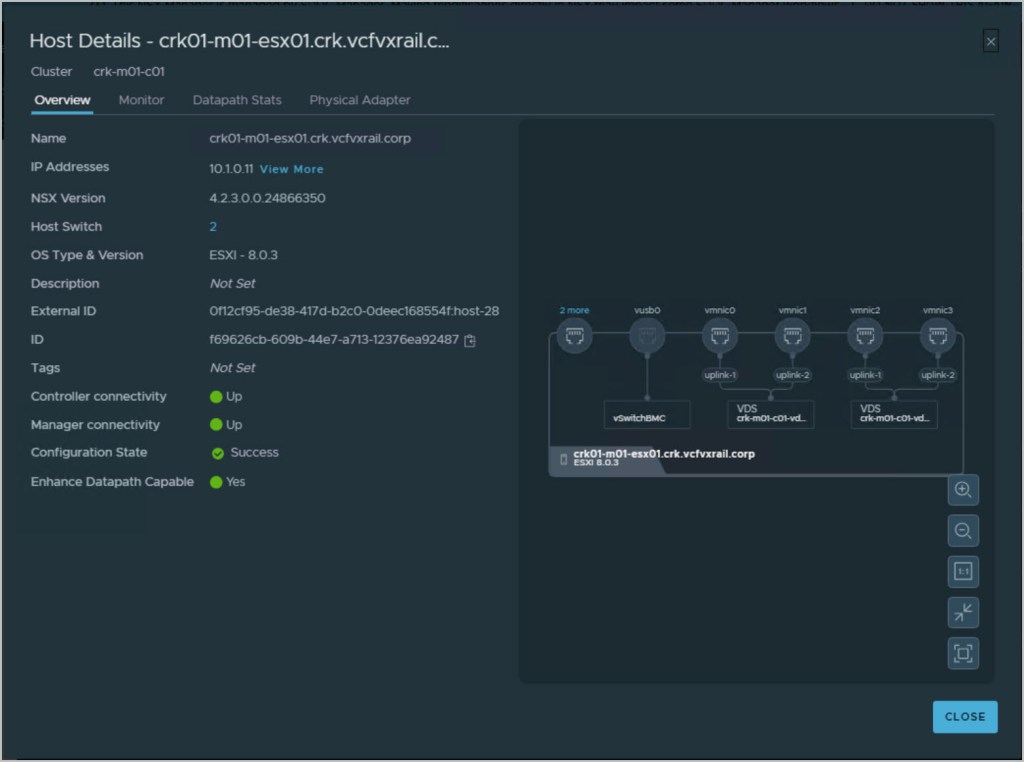1024x762 pixels.
Task: Select the vmnic2 adapter icon
Action: point(865,337)
